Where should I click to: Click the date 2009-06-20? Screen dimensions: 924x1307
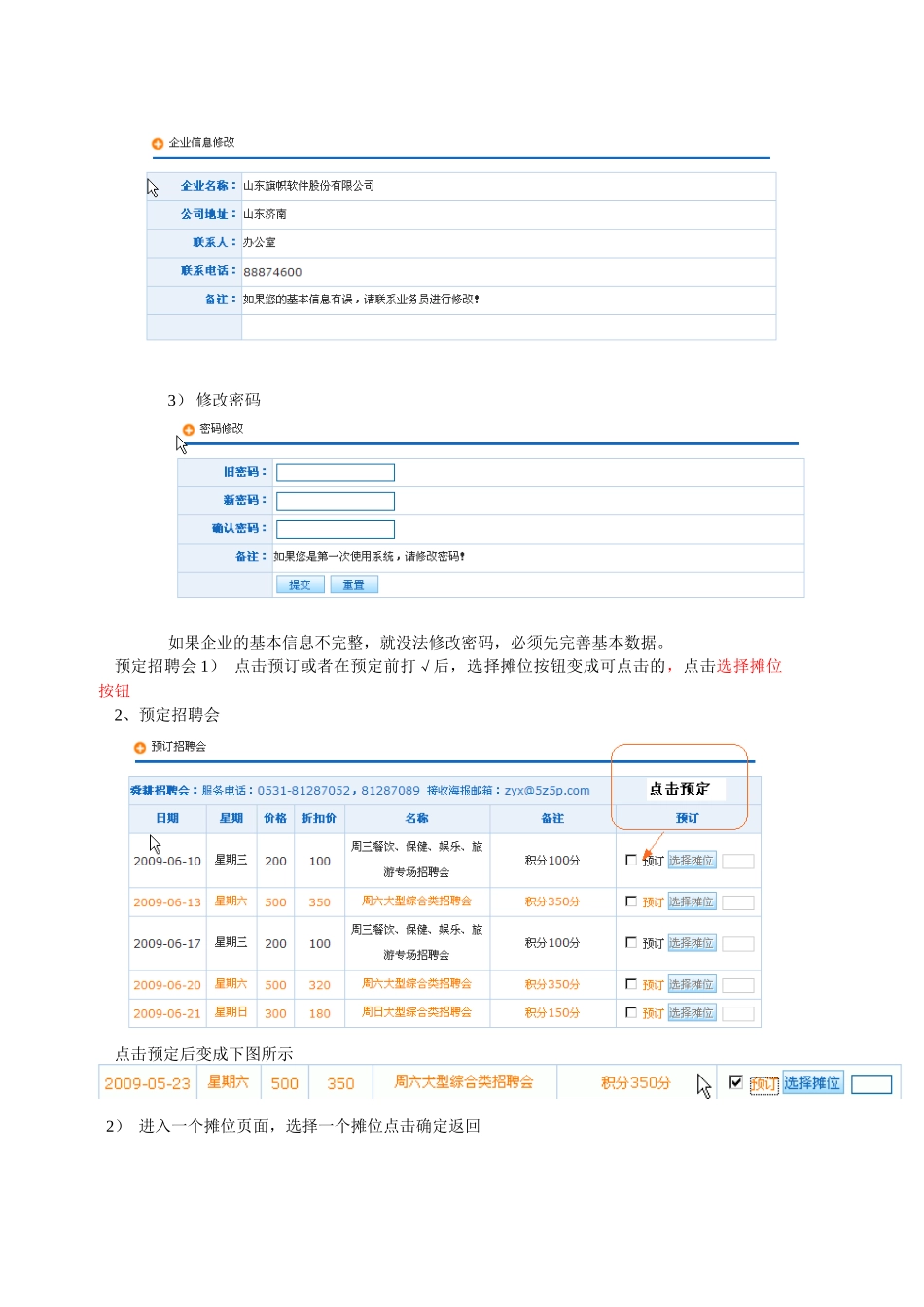point(167,986)
